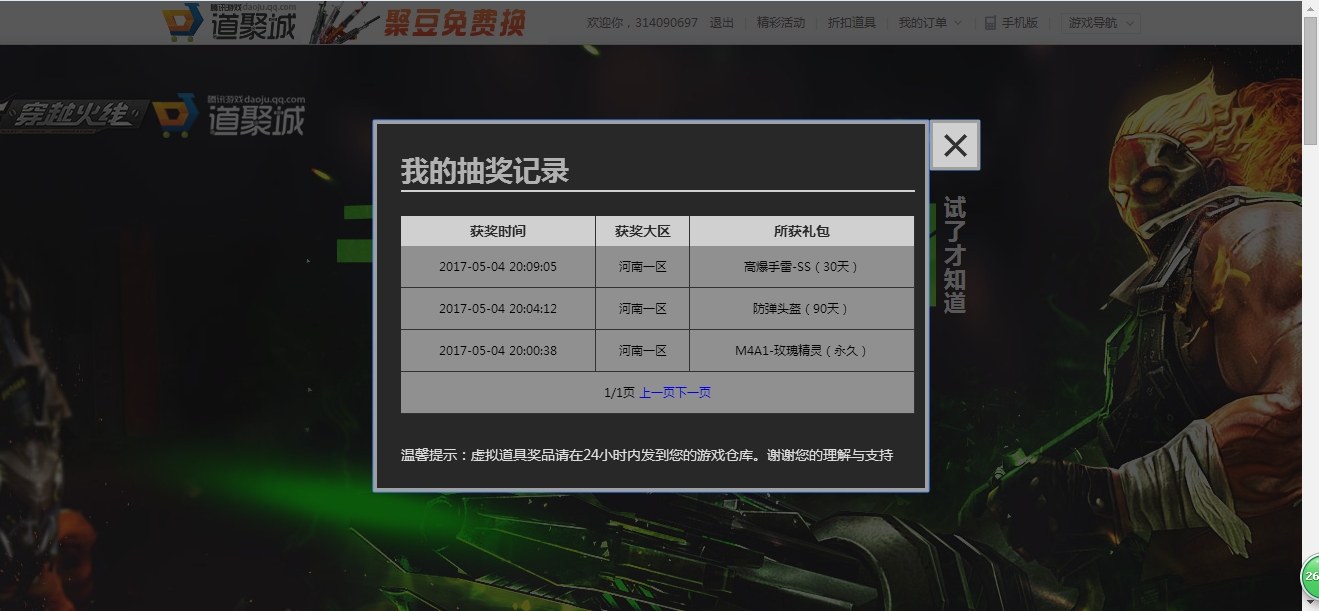Click the 高爆手雷-SS（30天） prize cell
This screenshot has height=611, width=1319.
tap(802, 267)
